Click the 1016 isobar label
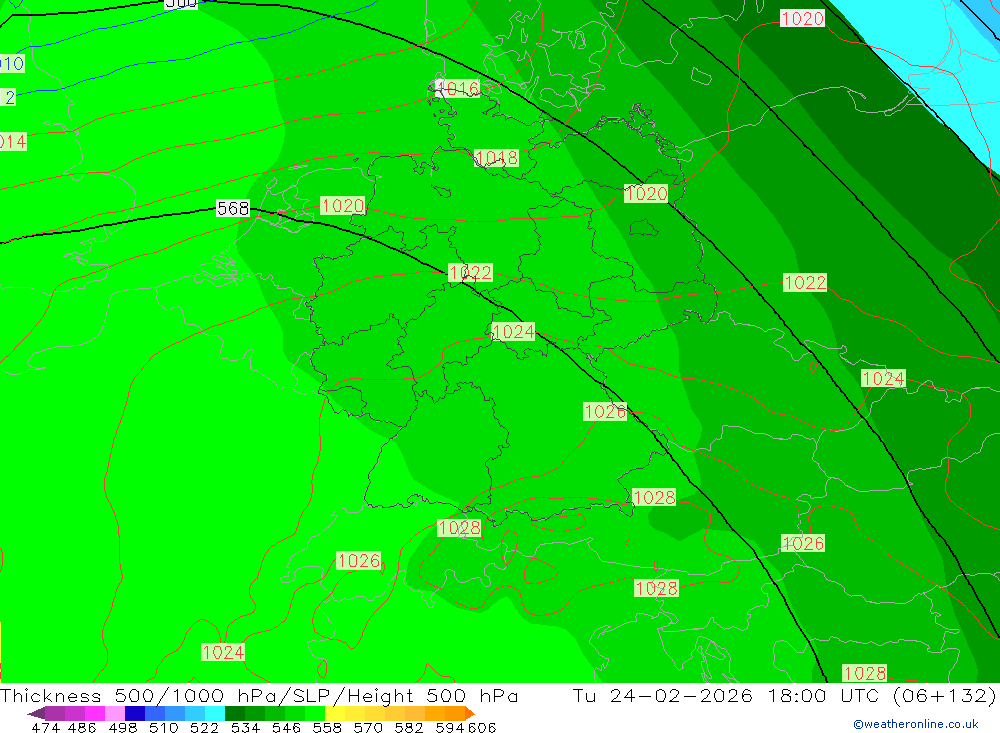 pos(458,88)
